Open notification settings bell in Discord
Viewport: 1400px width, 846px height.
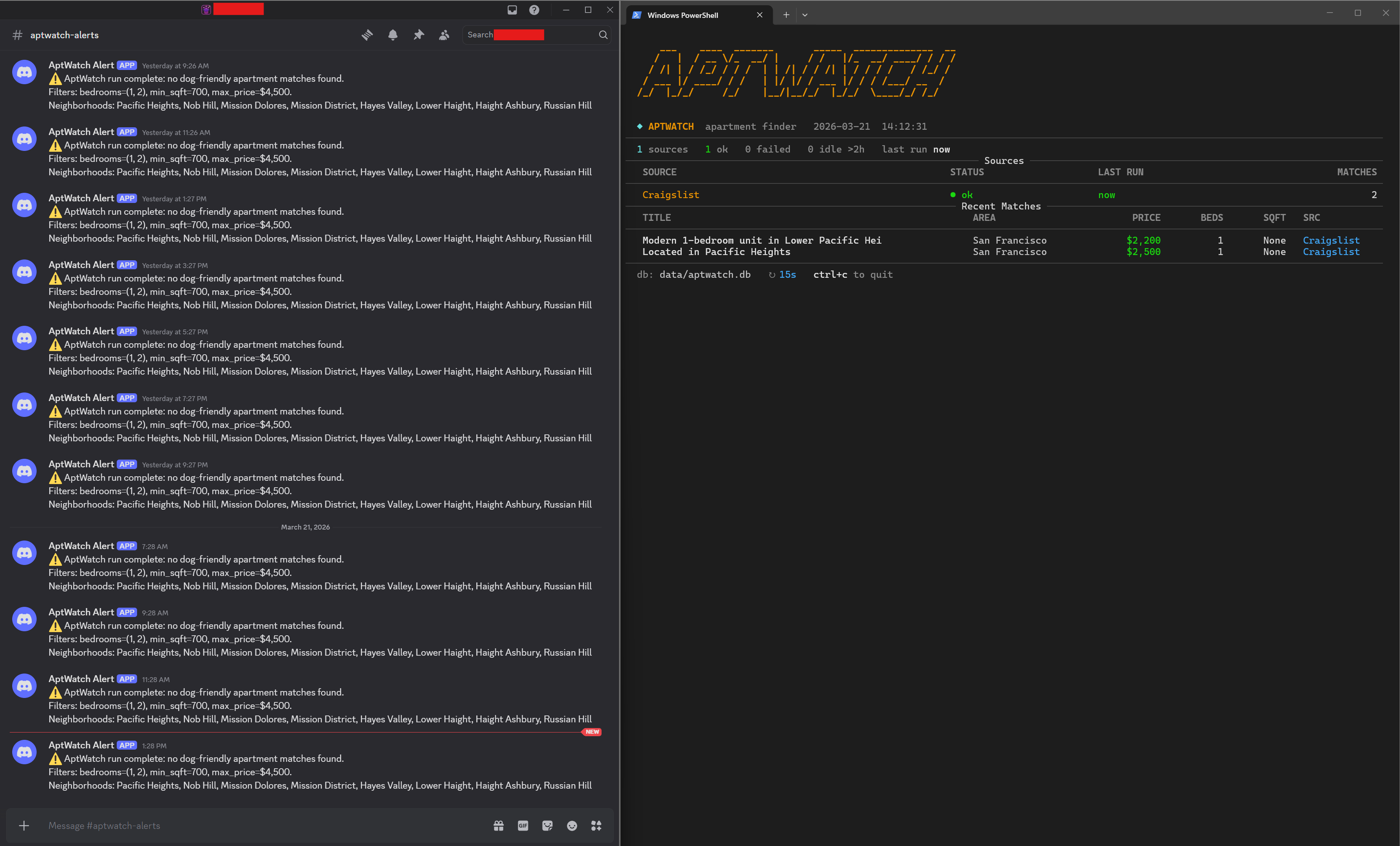(393, 35)
